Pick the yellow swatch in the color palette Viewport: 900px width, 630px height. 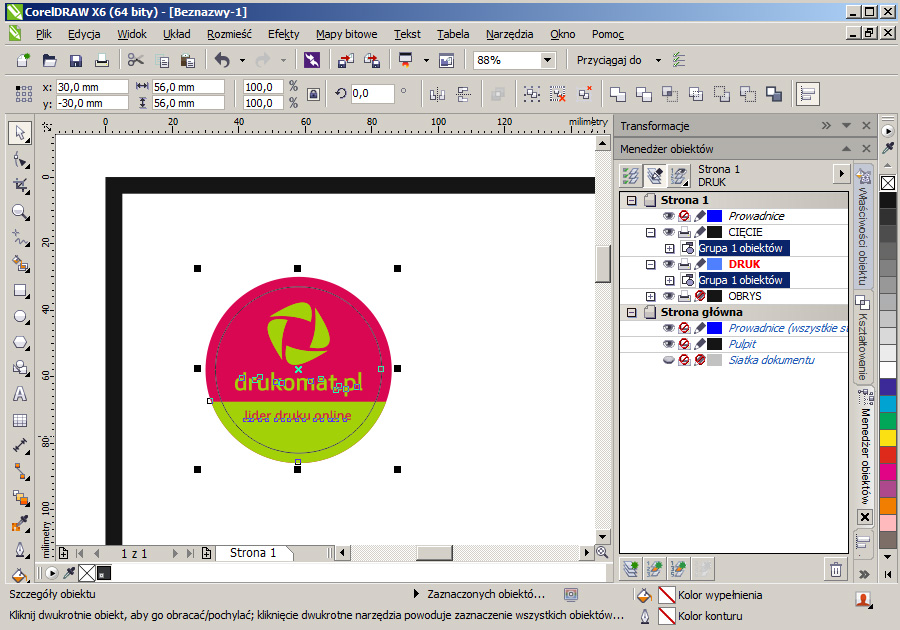[888, 438]
